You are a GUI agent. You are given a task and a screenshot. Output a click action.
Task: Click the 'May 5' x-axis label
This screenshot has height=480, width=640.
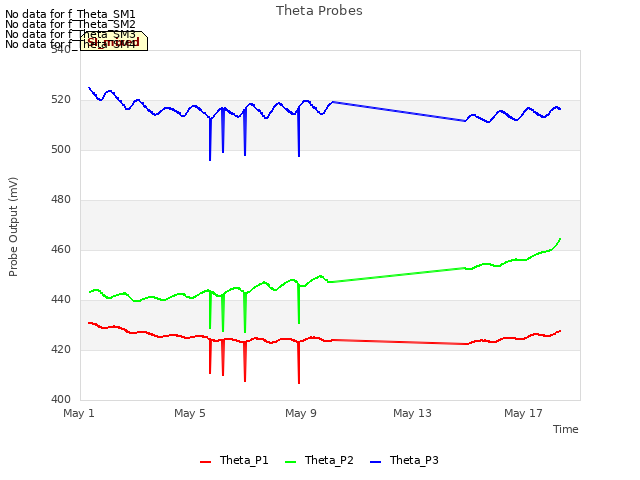[x=190, y=413]
